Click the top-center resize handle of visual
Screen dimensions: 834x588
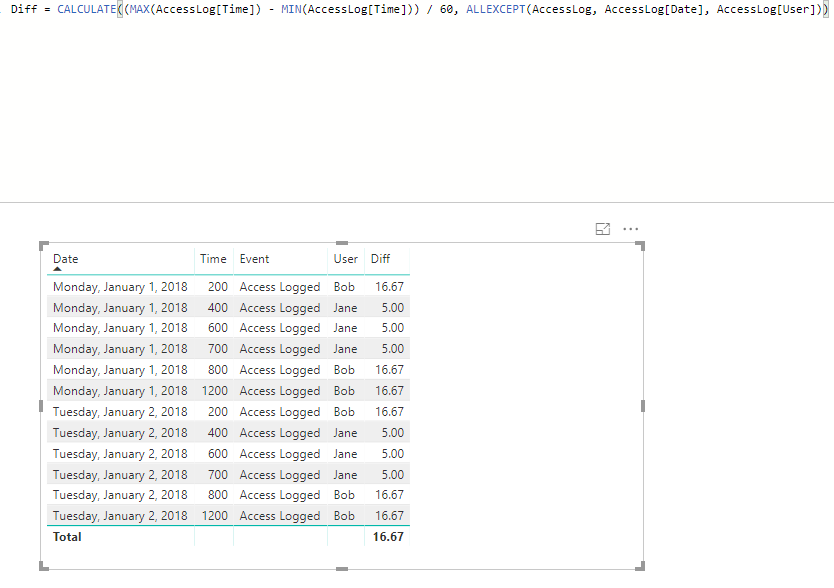pyautogui.click(x=342, y=243)
